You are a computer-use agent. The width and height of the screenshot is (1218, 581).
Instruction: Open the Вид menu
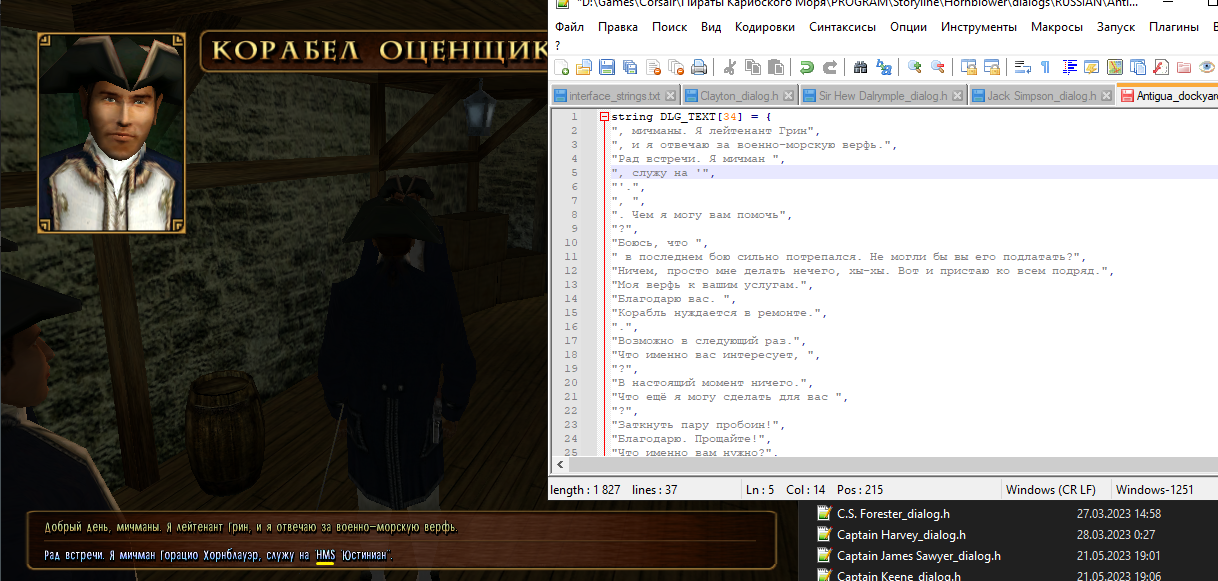click(711, 27)
